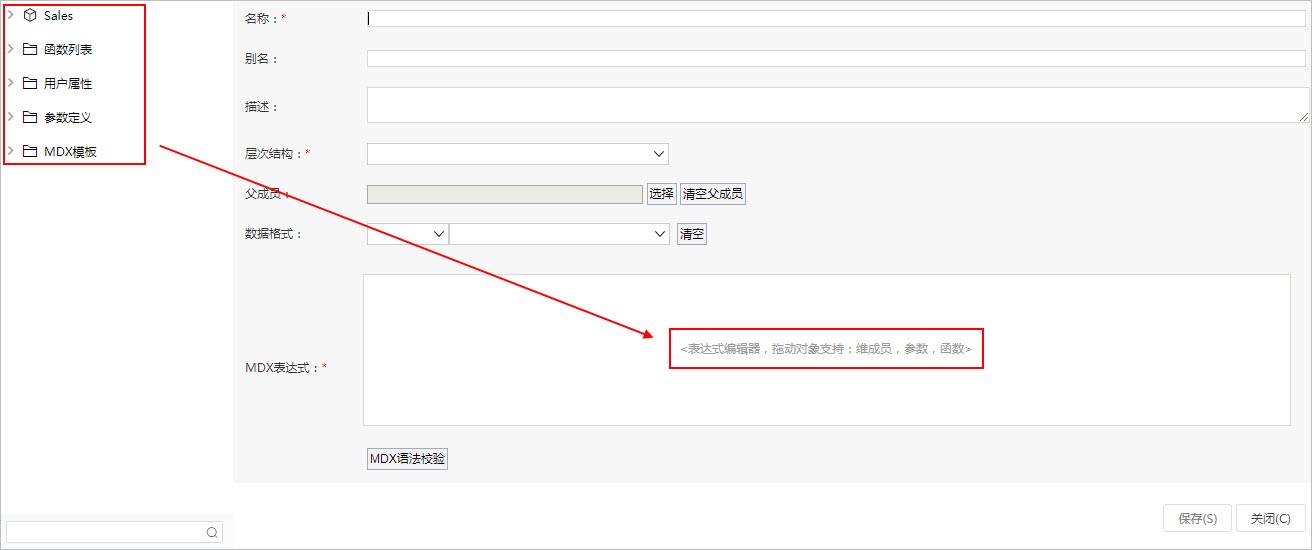The image size is (1312, 550).
Task: Select the 用户属性 tree label
Action: coord(68,84)
